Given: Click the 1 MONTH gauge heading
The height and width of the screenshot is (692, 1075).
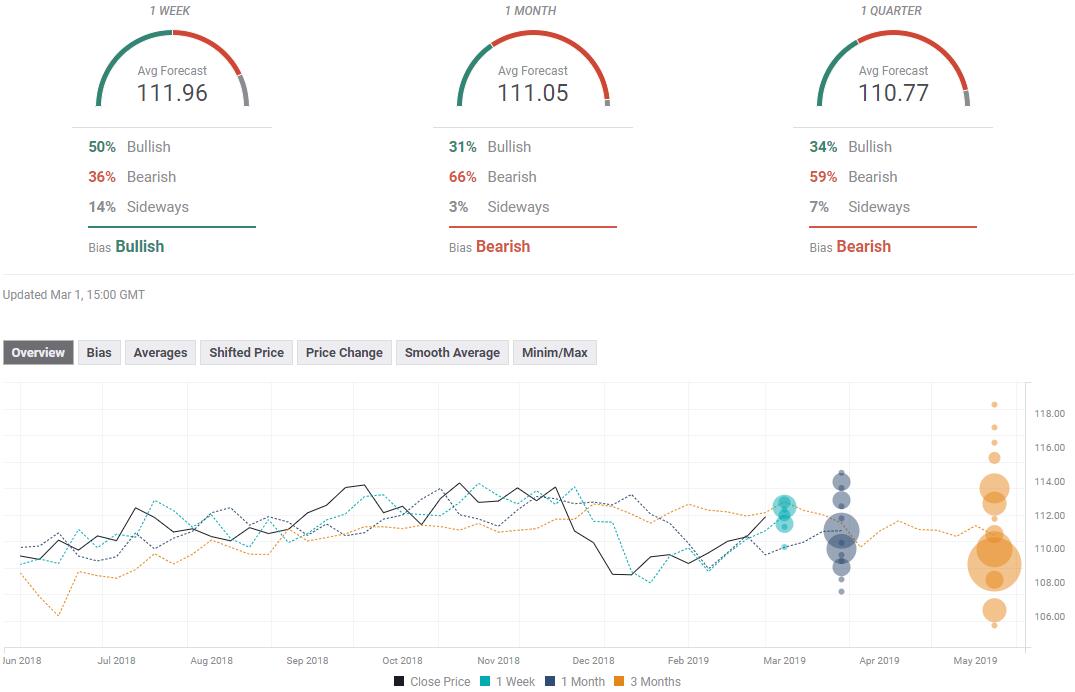Looking at the screenshot, I should 531,11.
